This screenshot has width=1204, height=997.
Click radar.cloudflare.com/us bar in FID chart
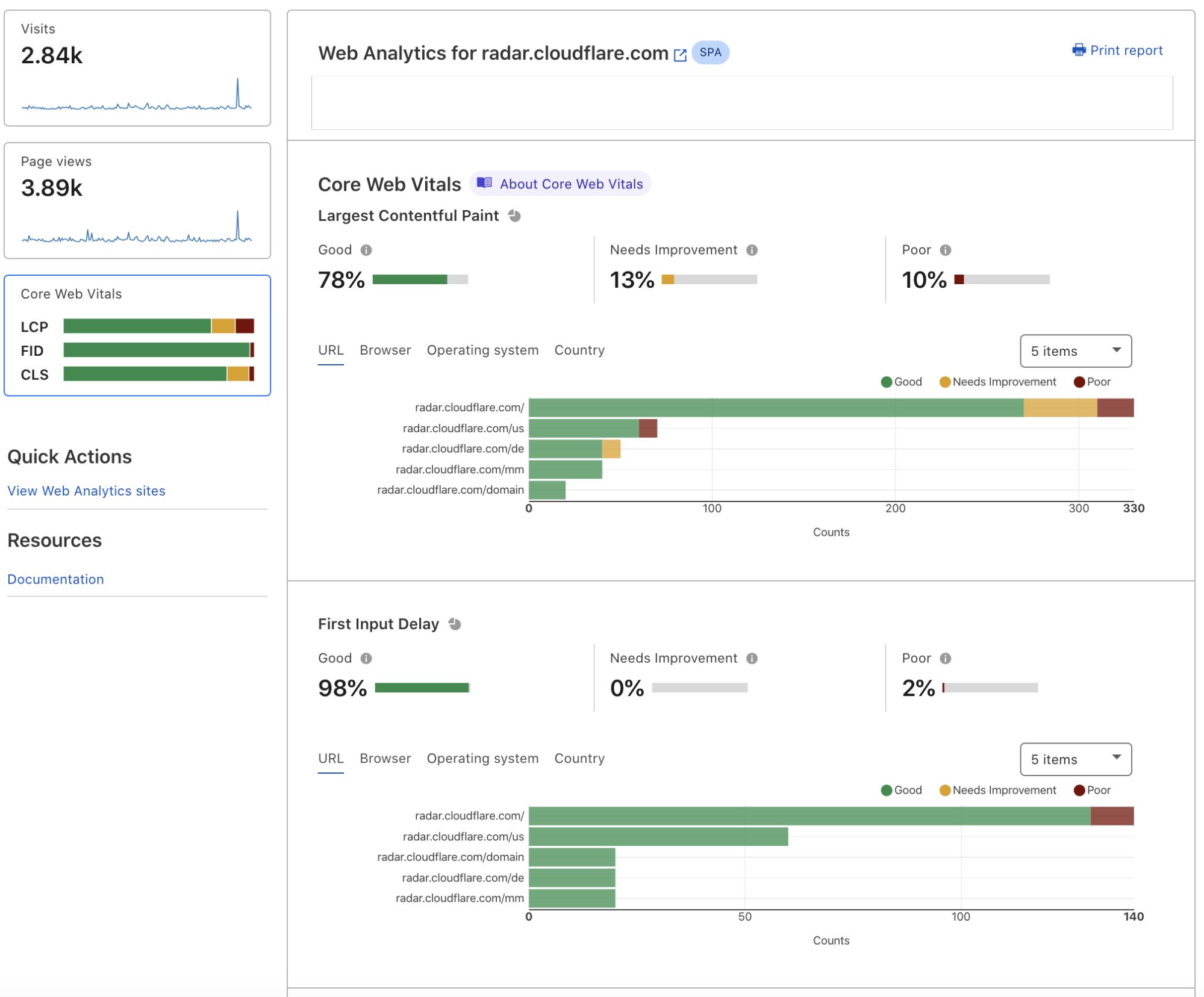[659, 836]
